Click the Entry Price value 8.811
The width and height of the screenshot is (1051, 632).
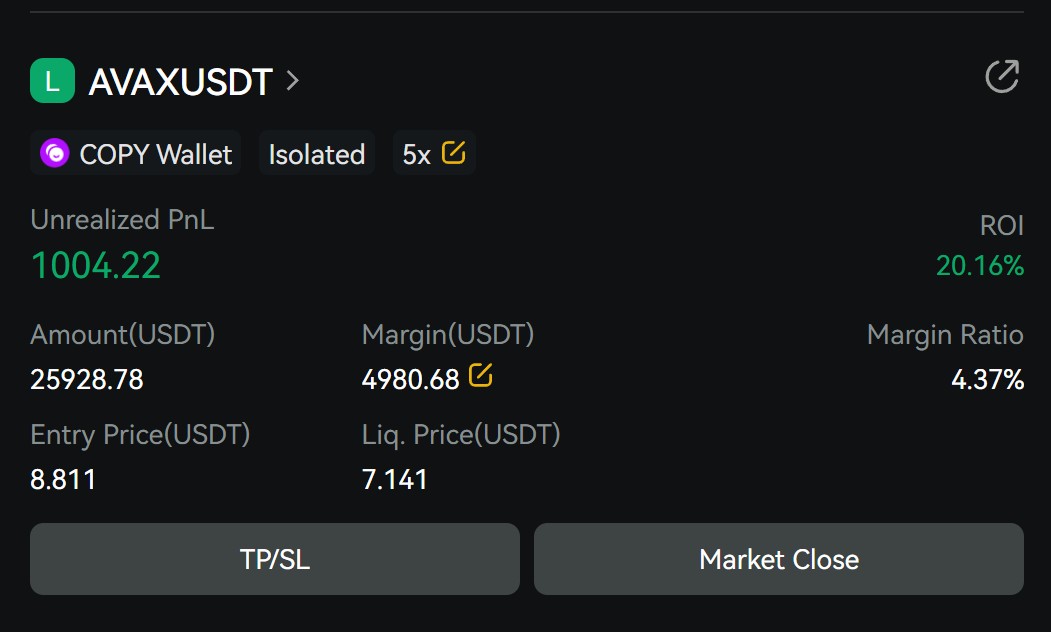point(63,480)
